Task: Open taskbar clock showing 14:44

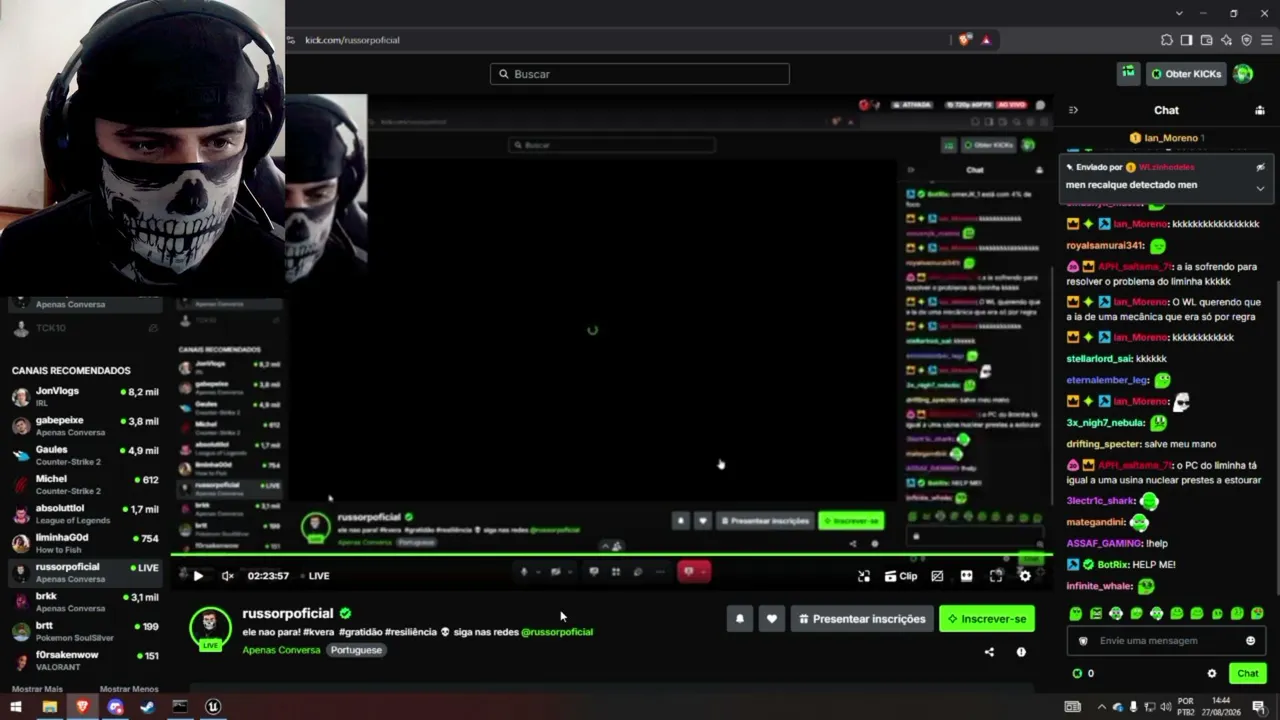Action: coord(1221,707)
